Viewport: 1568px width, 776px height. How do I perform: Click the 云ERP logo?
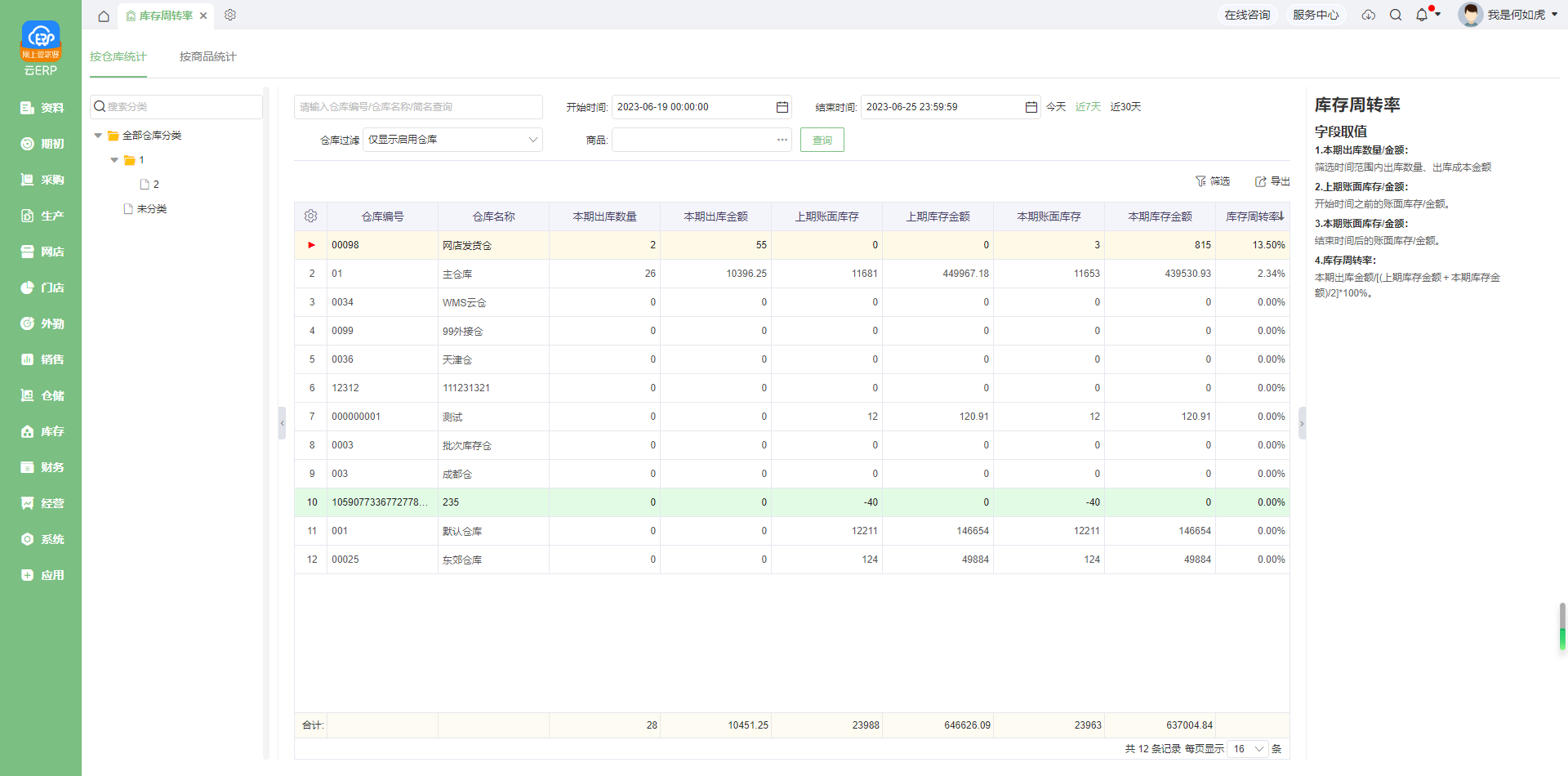click(x=41, y=48)
